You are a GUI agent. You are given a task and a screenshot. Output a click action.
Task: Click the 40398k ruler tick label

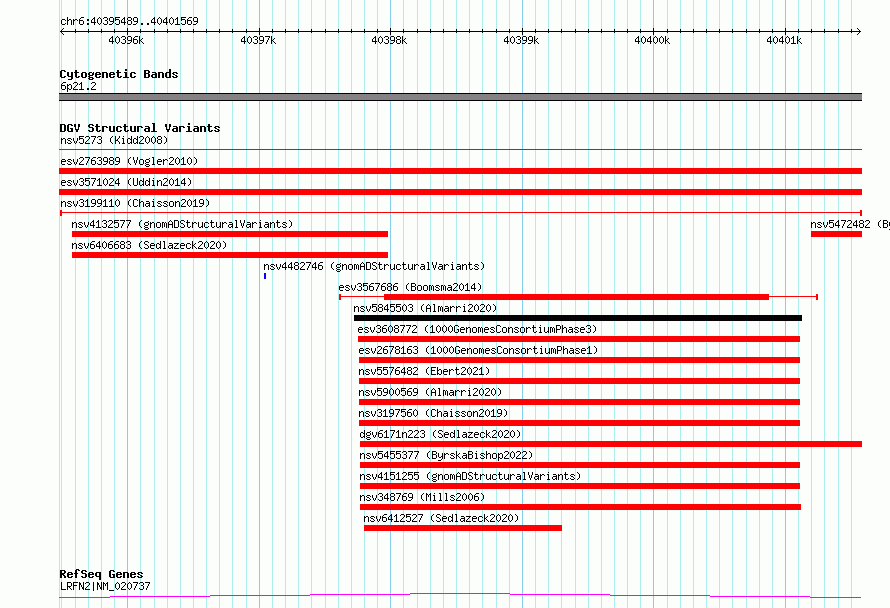[x=389, y=40]
